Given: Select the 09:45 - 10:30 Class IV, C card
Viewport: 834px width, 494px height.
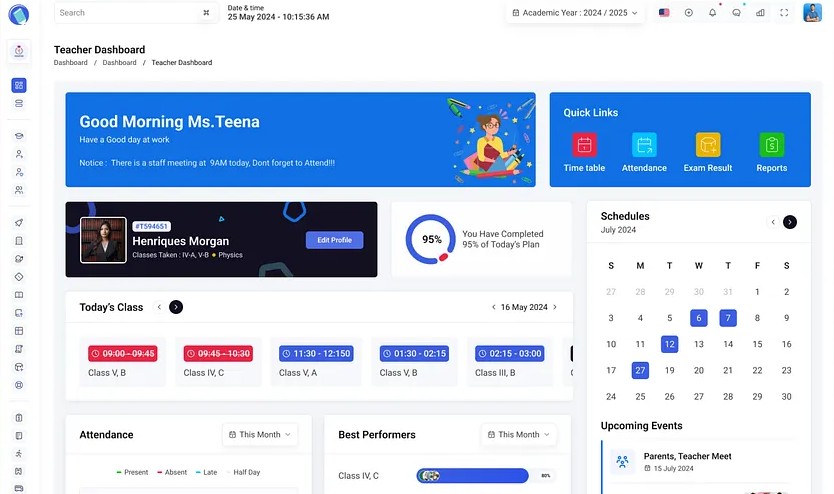Looking at the screenshot, I should (218, 362).
